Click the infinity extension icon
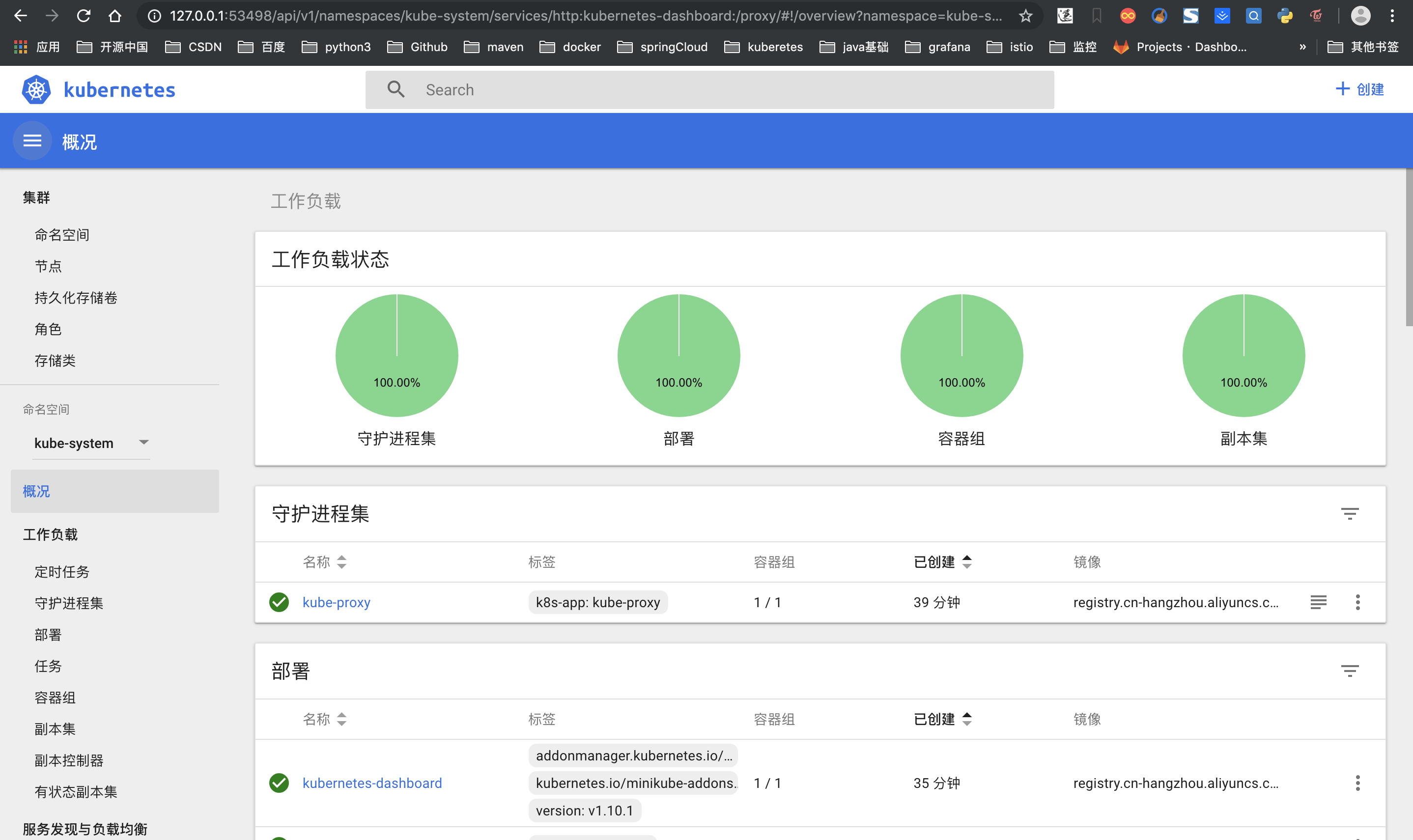This screenshot has height=840, width=1413. click(x=1128, y=16)
